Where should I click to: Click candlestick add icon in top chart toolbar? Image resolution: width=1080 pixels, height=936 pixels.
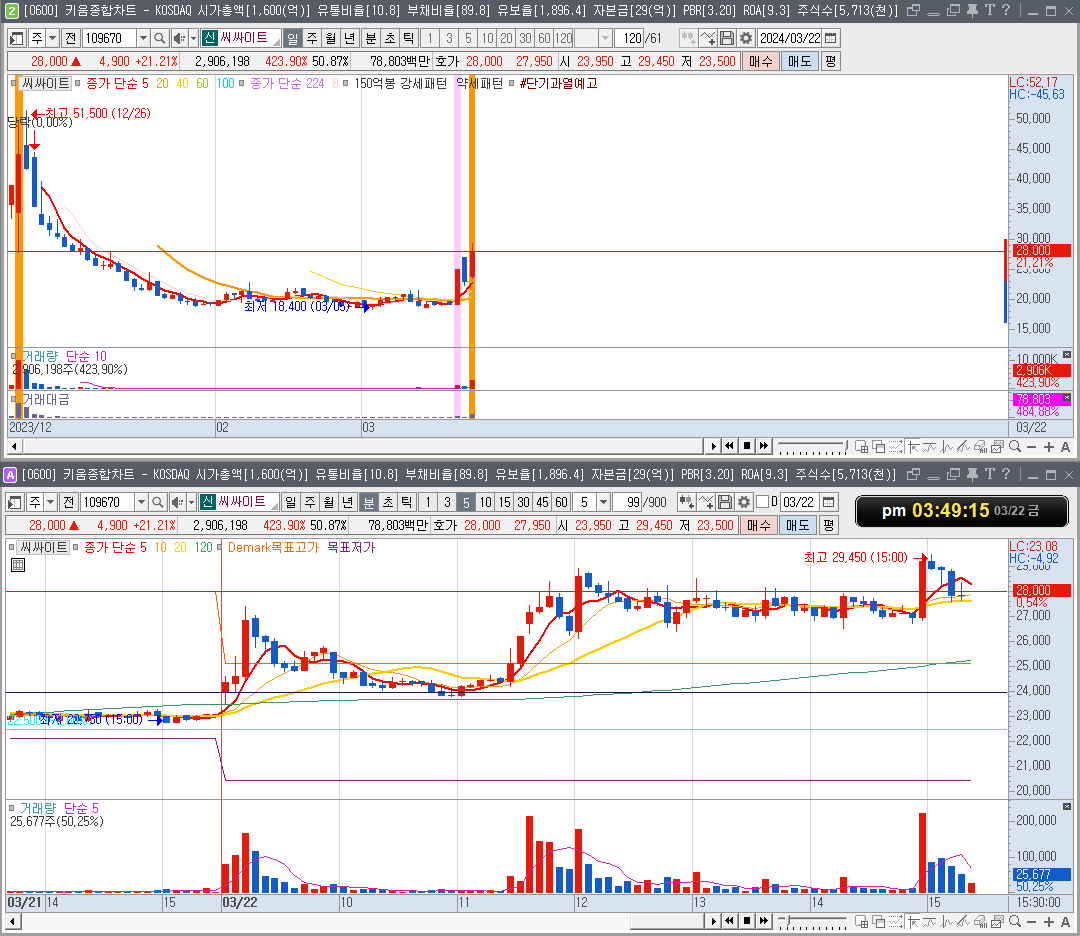(688, 38)
